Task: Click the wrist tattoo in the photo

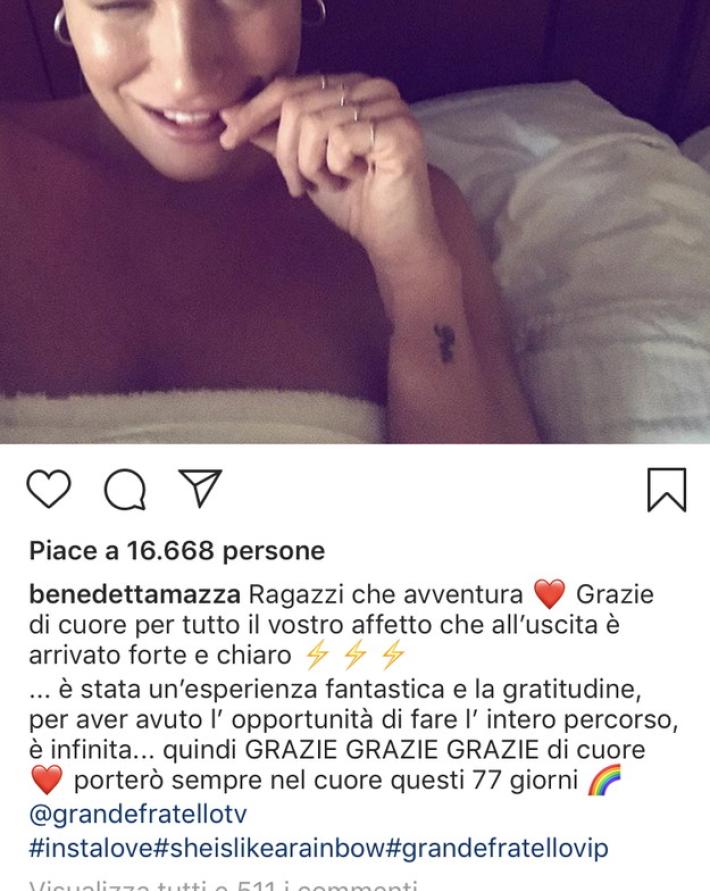Action: 444,343
